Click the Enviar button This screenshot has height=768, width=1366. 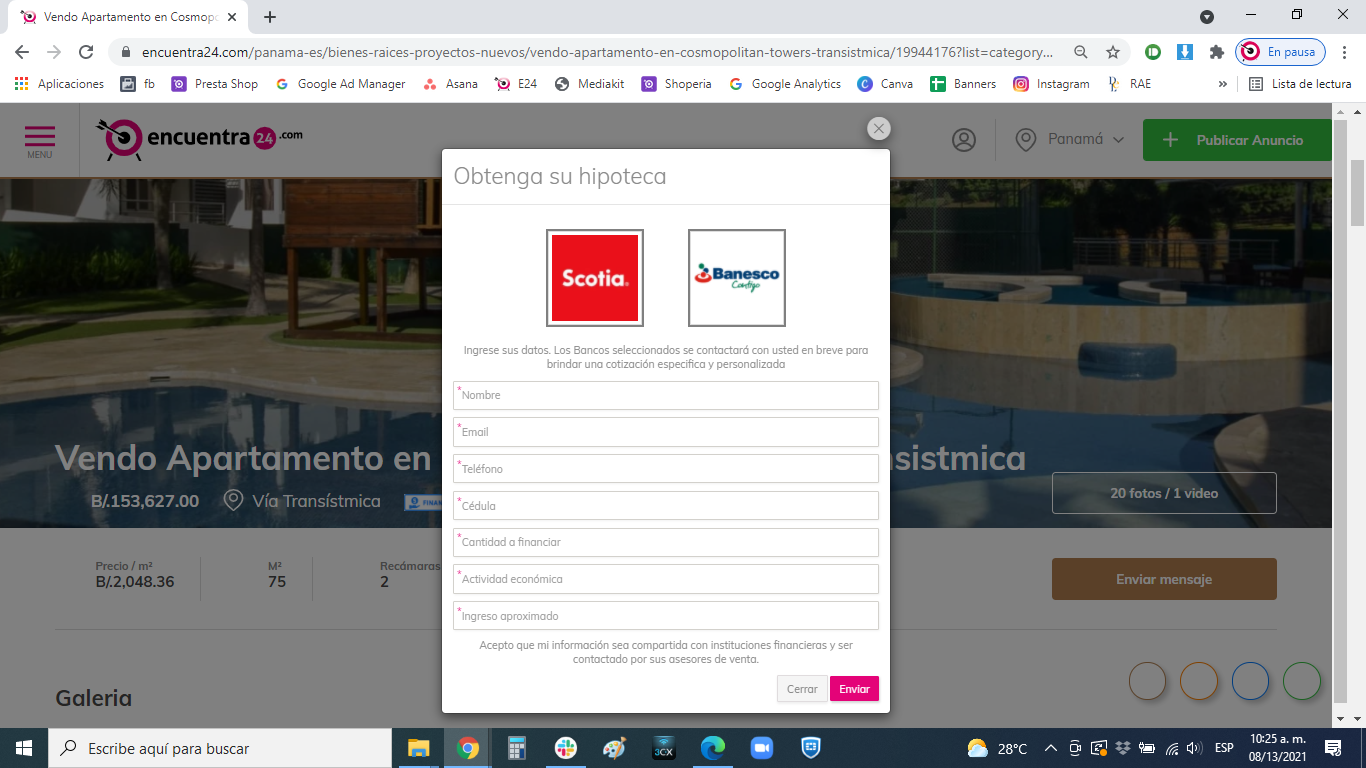click(x=854, y=689)
